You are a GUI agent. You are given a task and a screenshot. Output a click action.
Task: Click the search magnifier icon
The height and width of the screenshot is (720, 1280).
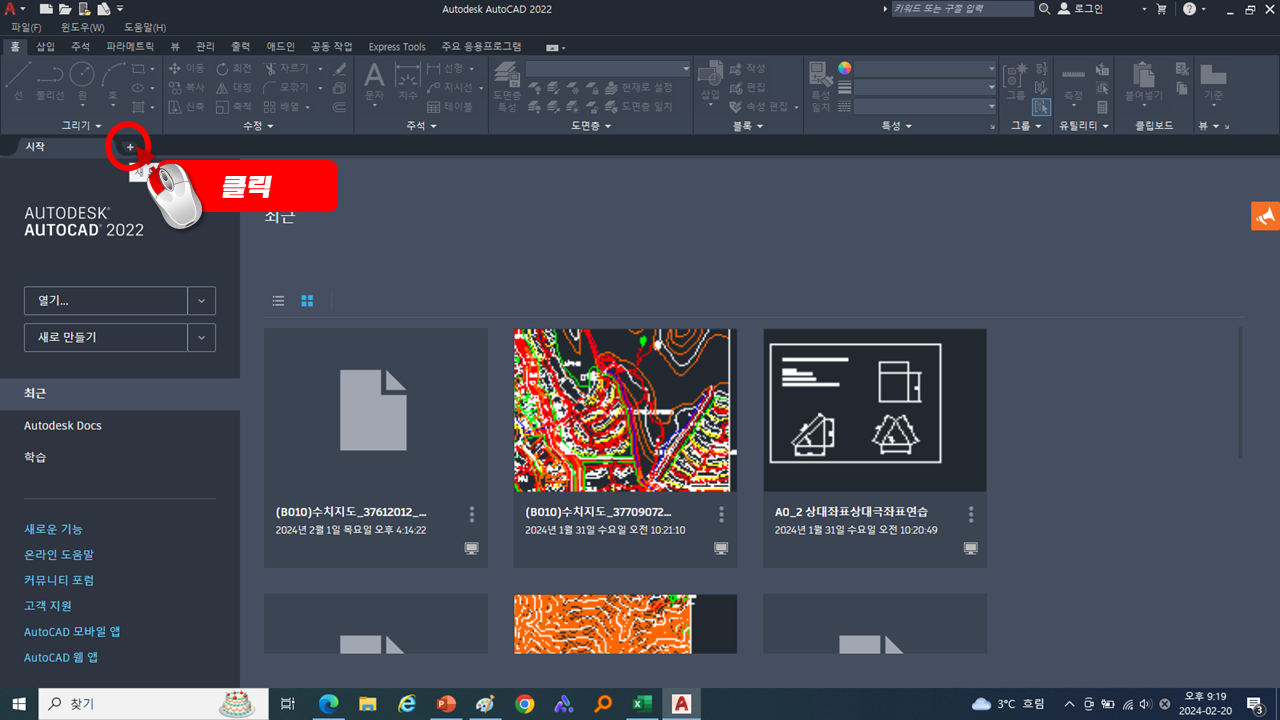[1045, 9]
